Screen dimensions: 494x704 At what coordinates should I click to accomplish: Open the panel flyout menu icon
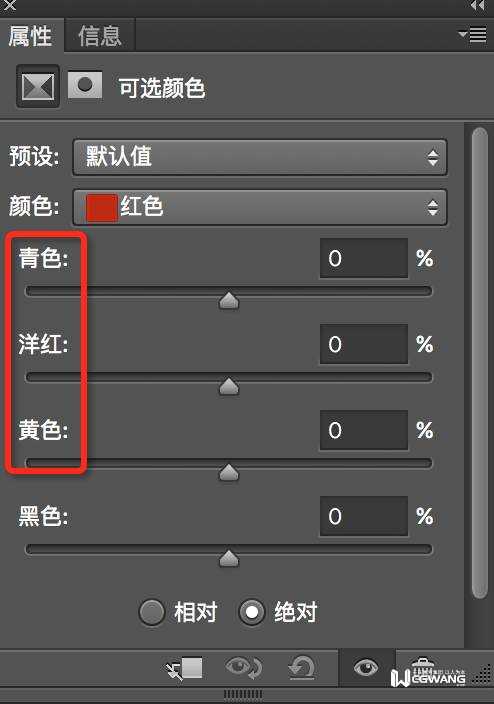coord(473,35)
